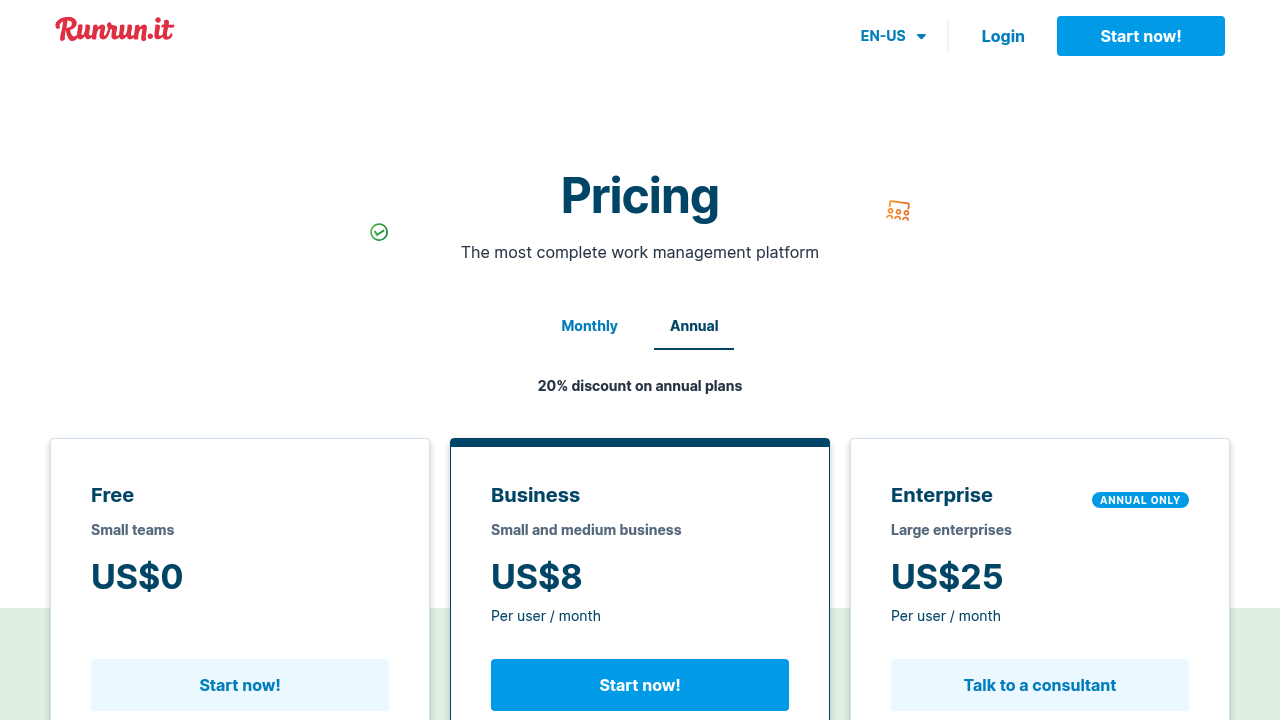1280x720 pixels.
Task: Click the green checkmark circle icon
Action: pos(379,232)
